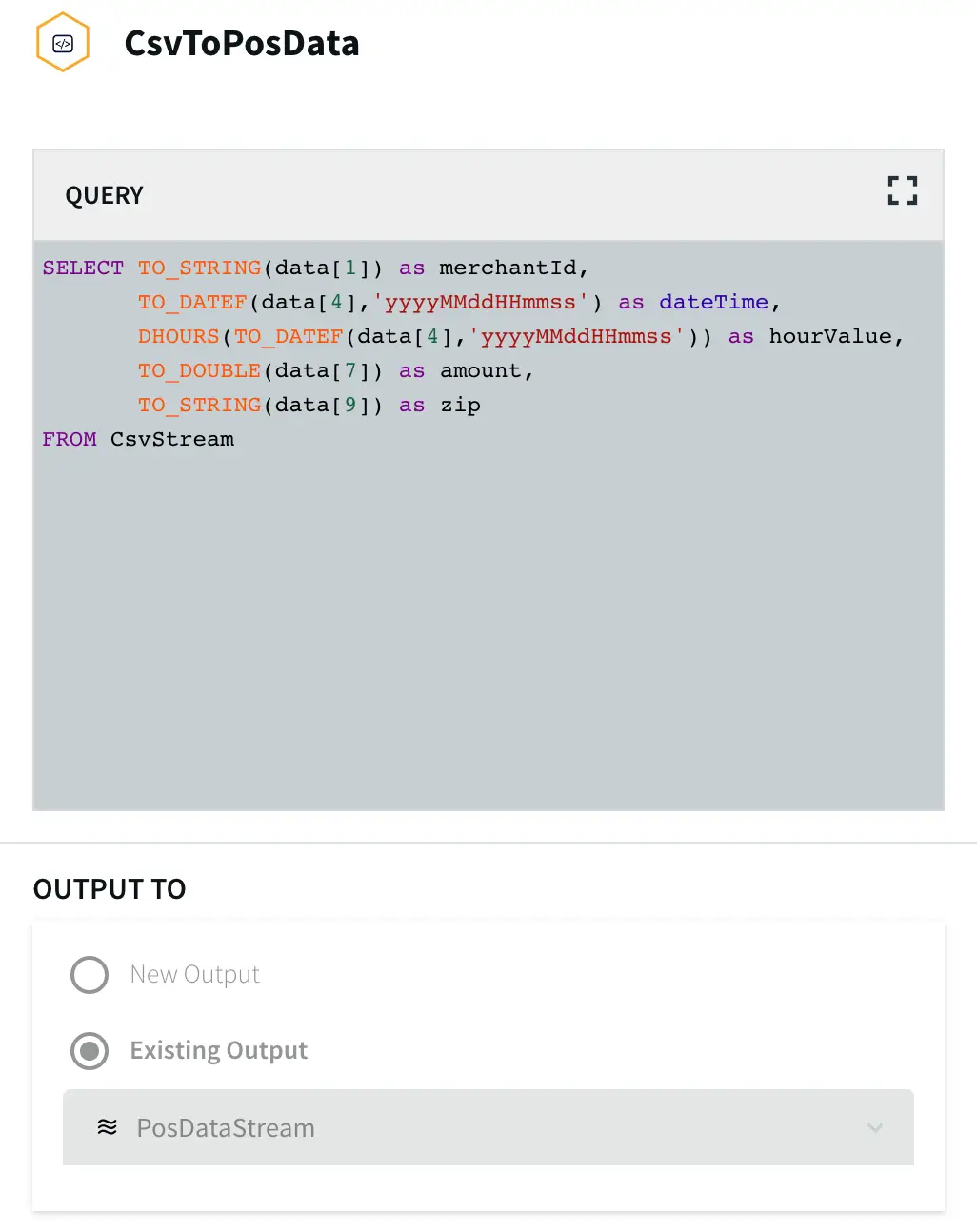The height and width of the screenshot is (1232, 977).
Task: Click the chevron arrow on output dropdown
Action: point(875,1128)
